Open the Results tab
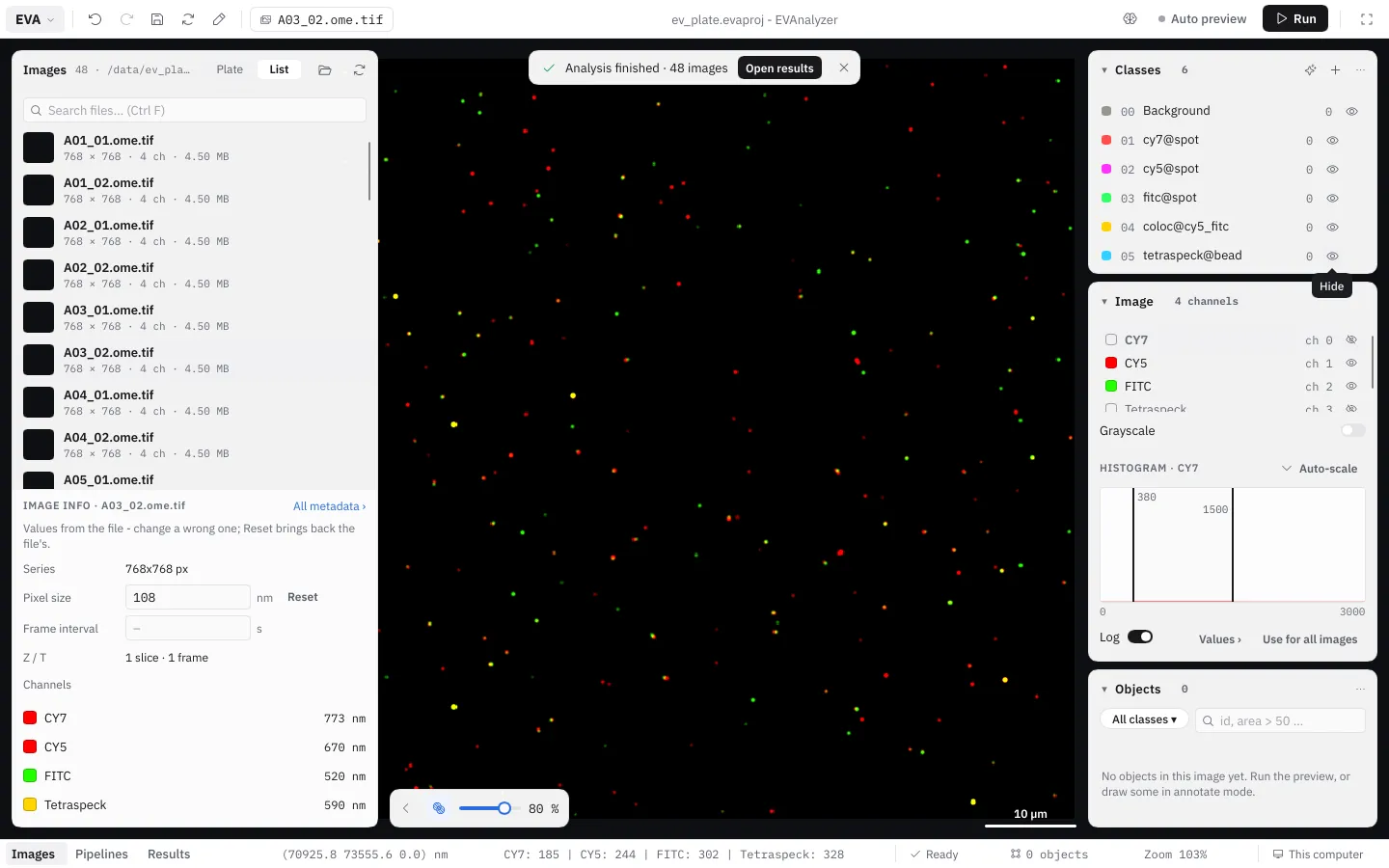This screenshot has height=868, width=1389. 169,854
